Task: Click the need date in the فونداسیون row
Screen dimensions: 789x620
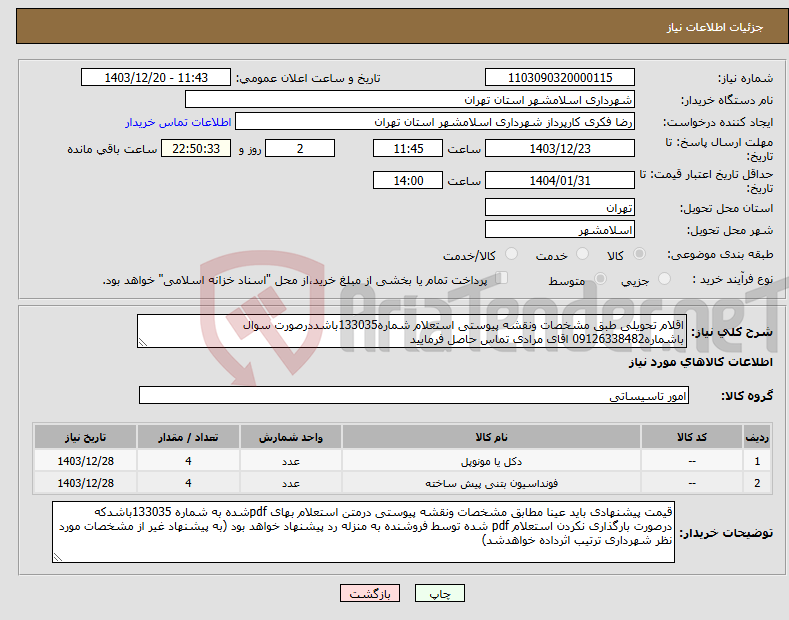Action: (x=86, y=483)
